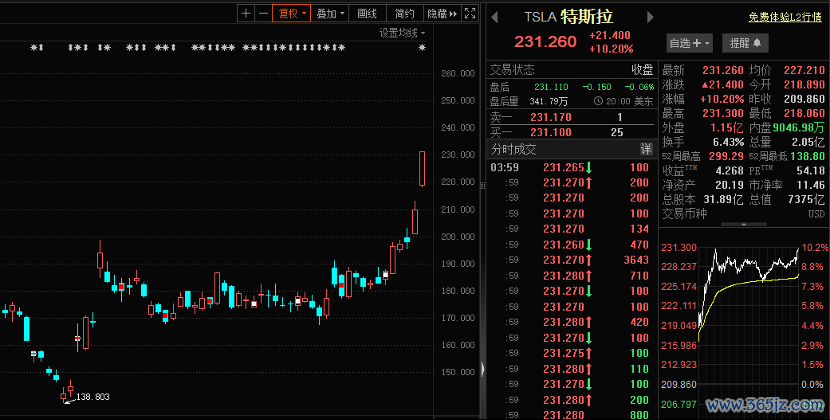Viewport: 830px width, 420px height.
Task: Click the 03:59 trade at 231.265
Action: (571, 167)
